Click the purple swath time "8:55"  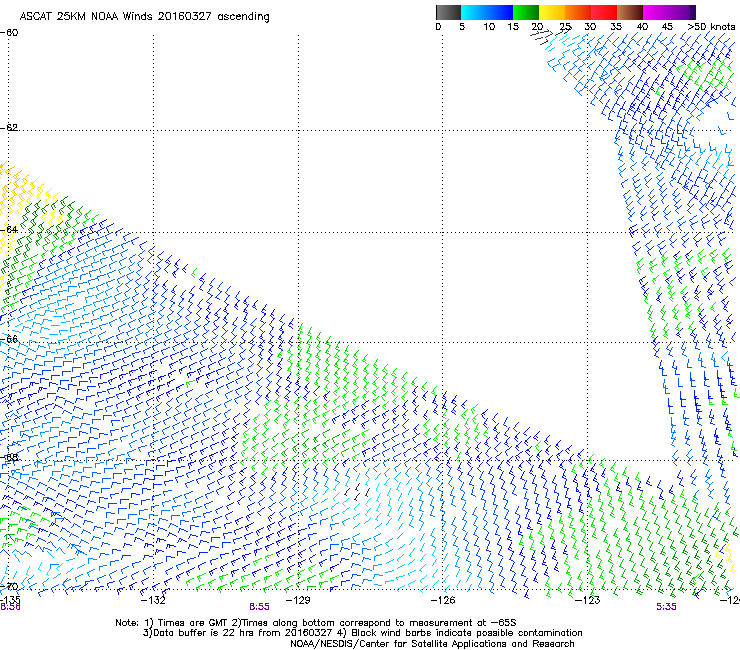(260, 607)
